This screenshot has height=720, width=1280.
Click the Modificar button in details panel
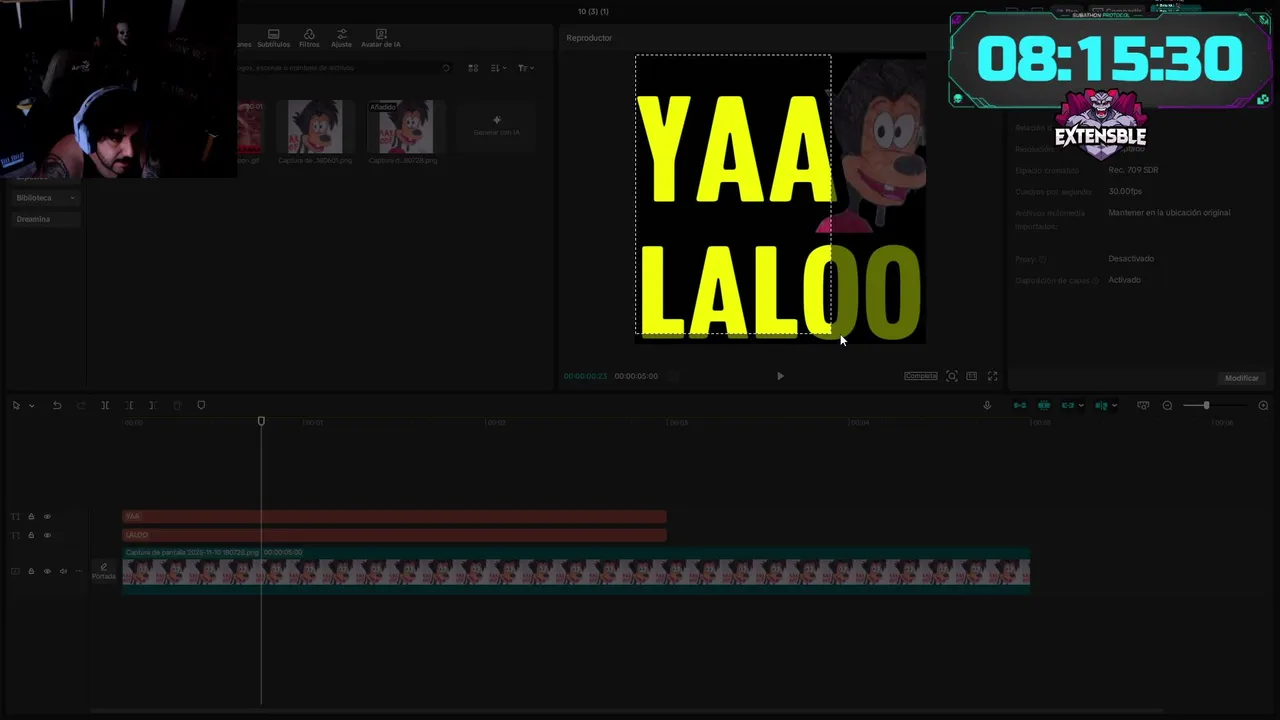tap(1241, 378)
